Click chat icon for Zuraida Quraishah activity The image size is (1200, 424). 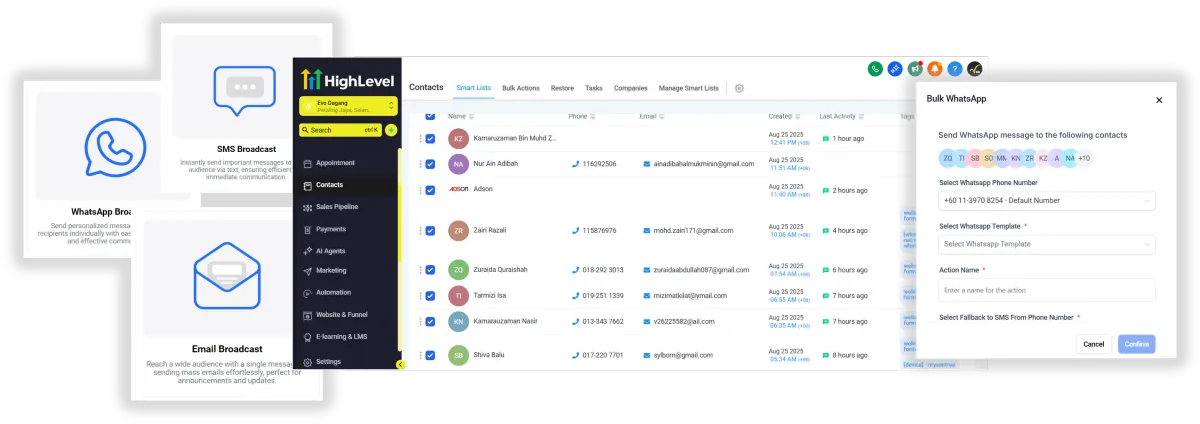(x=825, y=270)
